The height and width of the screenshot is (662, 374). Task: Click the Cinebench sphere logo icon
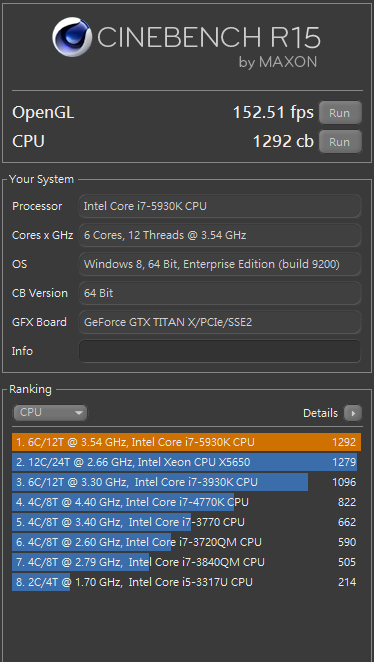pyautogui.click(x=72, y=37)
